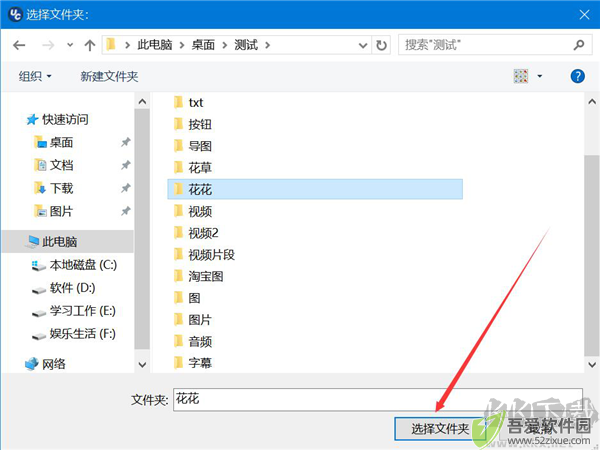The width and height of the screenshot is (600, 450).
Task: Select the 音频 folder
Action: 192,341
